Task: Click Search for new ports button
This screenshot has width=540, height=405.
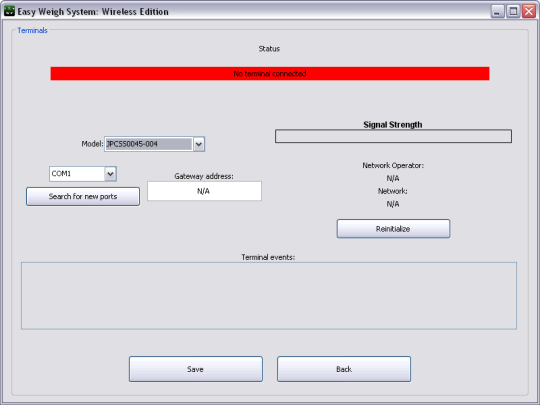Action: click(x=83, y=197)
